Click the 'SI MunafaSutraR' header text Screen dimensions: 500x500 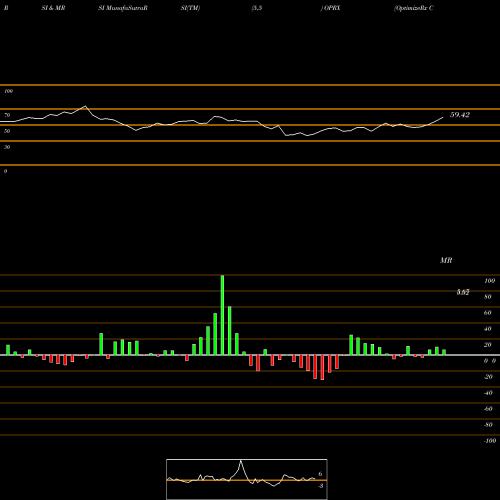pyautogui.click(x=123, y=8)
